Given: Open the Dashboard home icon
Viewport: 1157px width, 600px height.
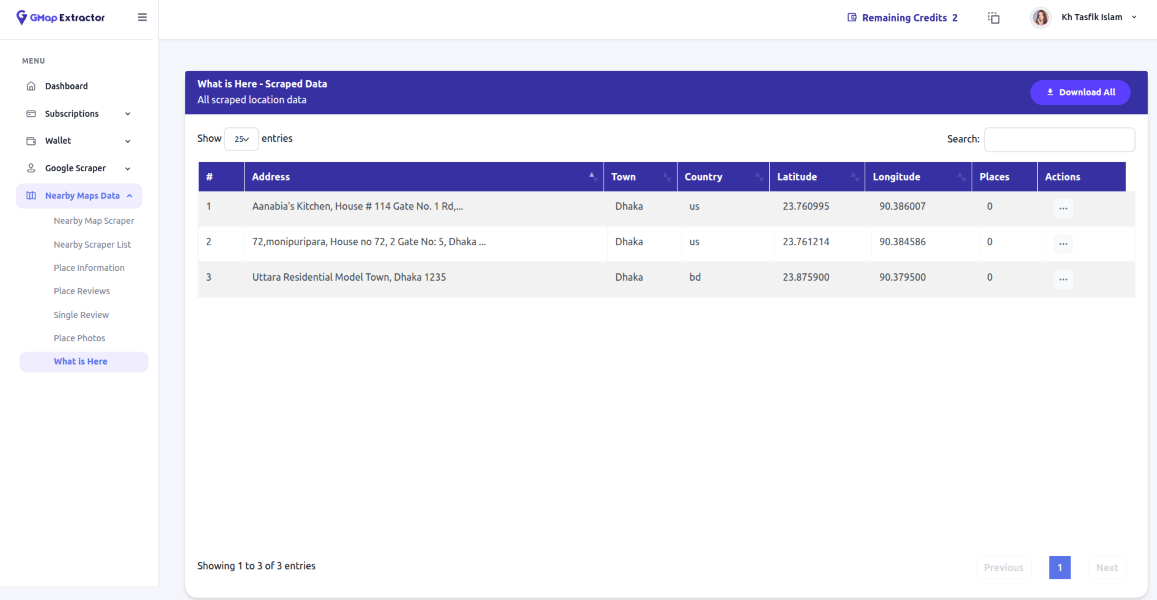Looking at the screenshot, I should (31, 86).
